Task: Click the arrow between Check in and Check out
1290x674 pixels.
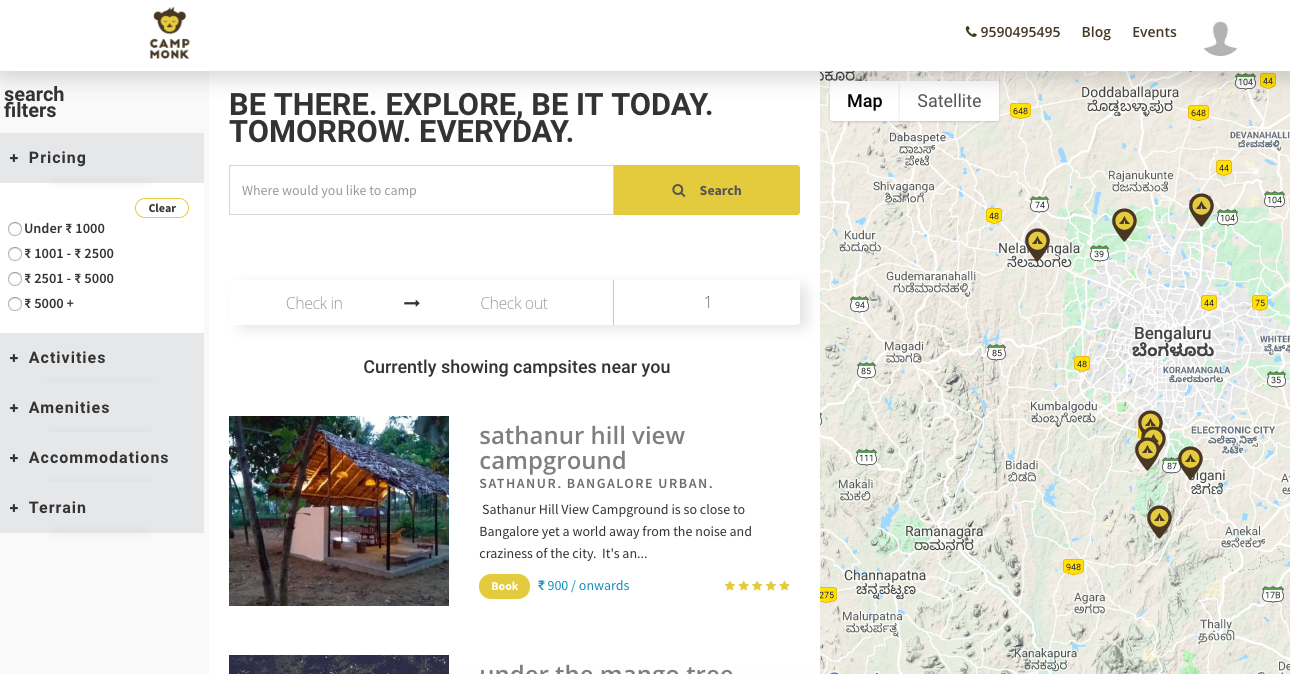Action: point(412,303)
